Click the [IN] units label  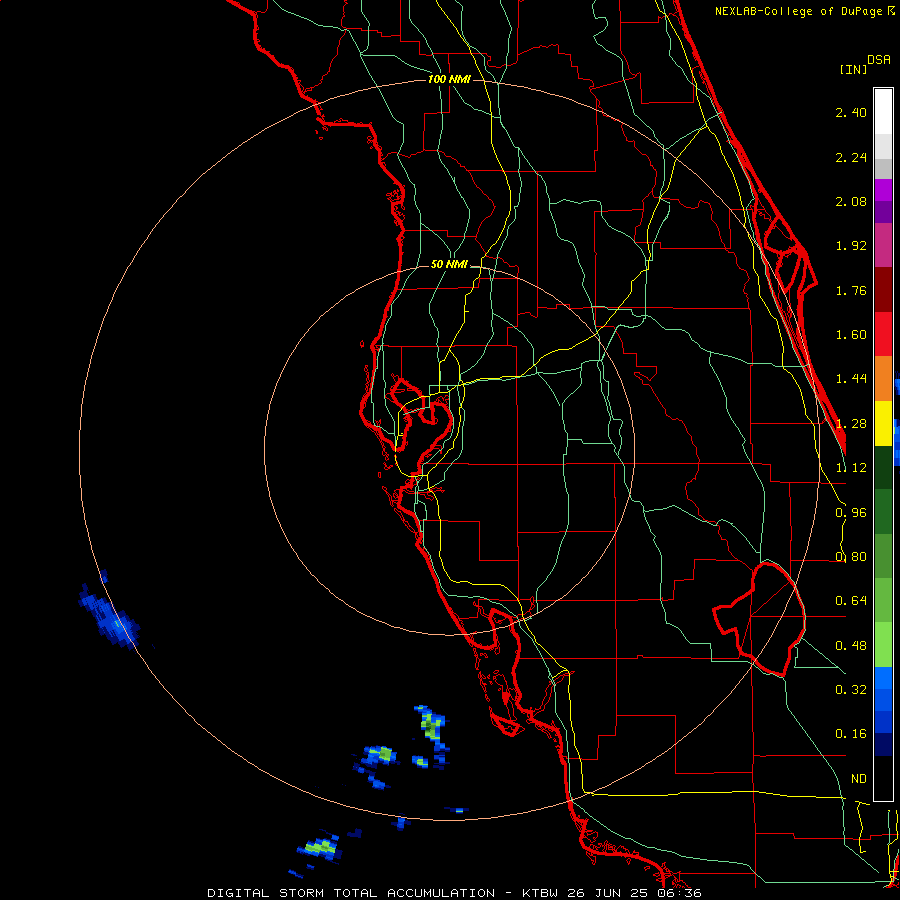[x=853, y=69]
